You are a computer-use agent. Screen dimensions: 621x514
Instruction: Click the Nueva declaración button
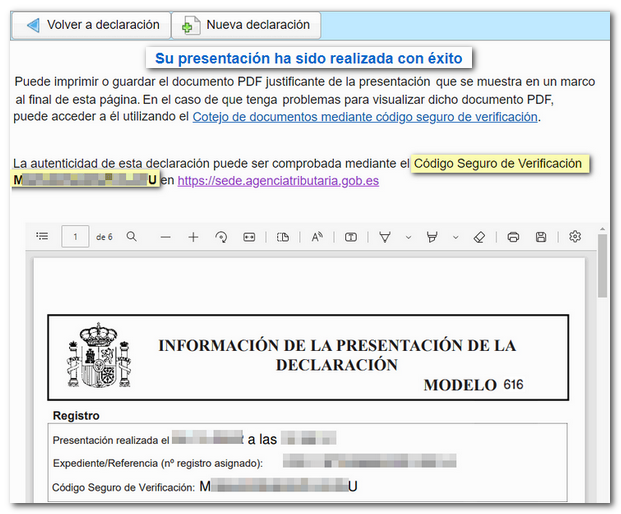coord(246,25)
